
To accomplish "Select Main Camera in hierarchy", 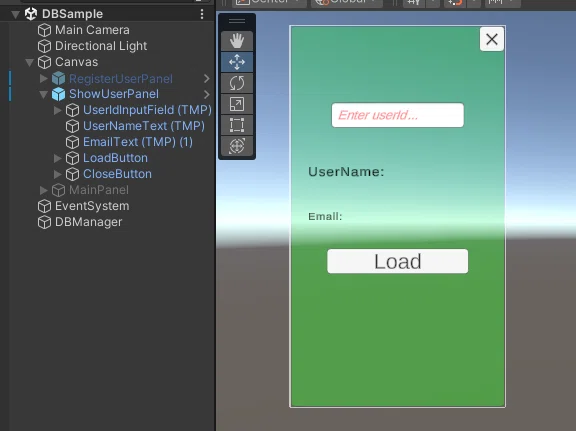I will coord(92,30).
